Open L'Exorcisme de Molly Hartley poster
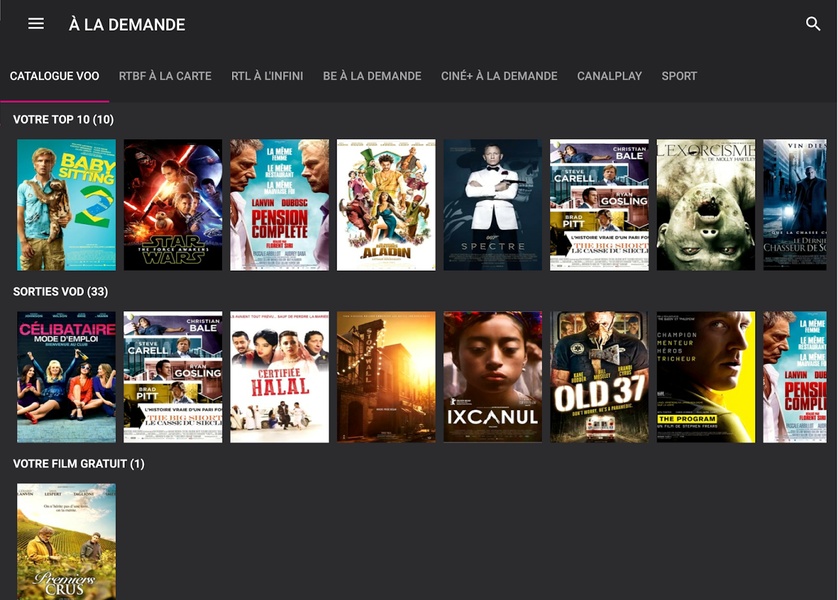This screenshot has width=838, height=600. (x=706, y=205)
